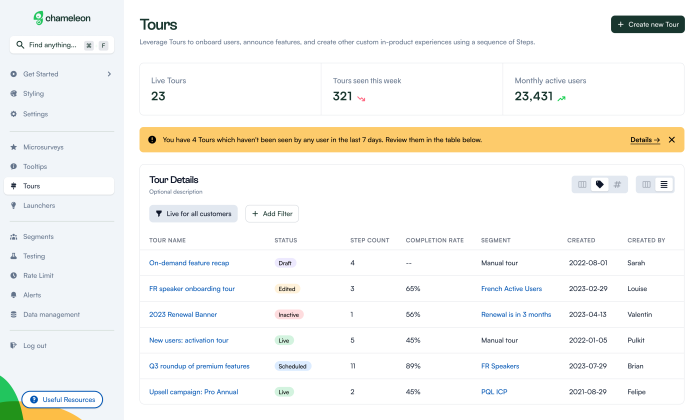Screen dimensions: 700x420
Task: Click Log out in sidebar
Action: [x=35, y=346]
